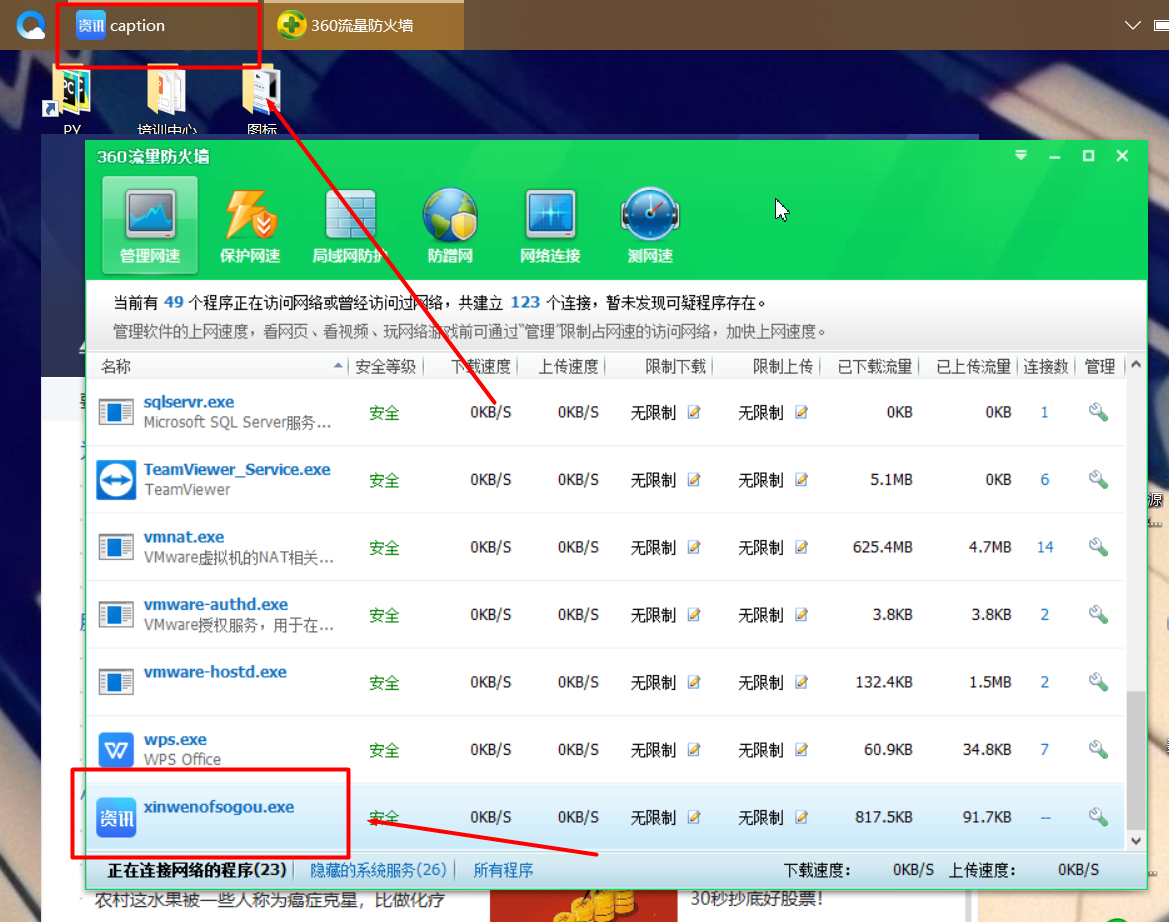Edit download limit for vmnat.exe
Viewport: 1169px width, 922px height.
[694, 547]
